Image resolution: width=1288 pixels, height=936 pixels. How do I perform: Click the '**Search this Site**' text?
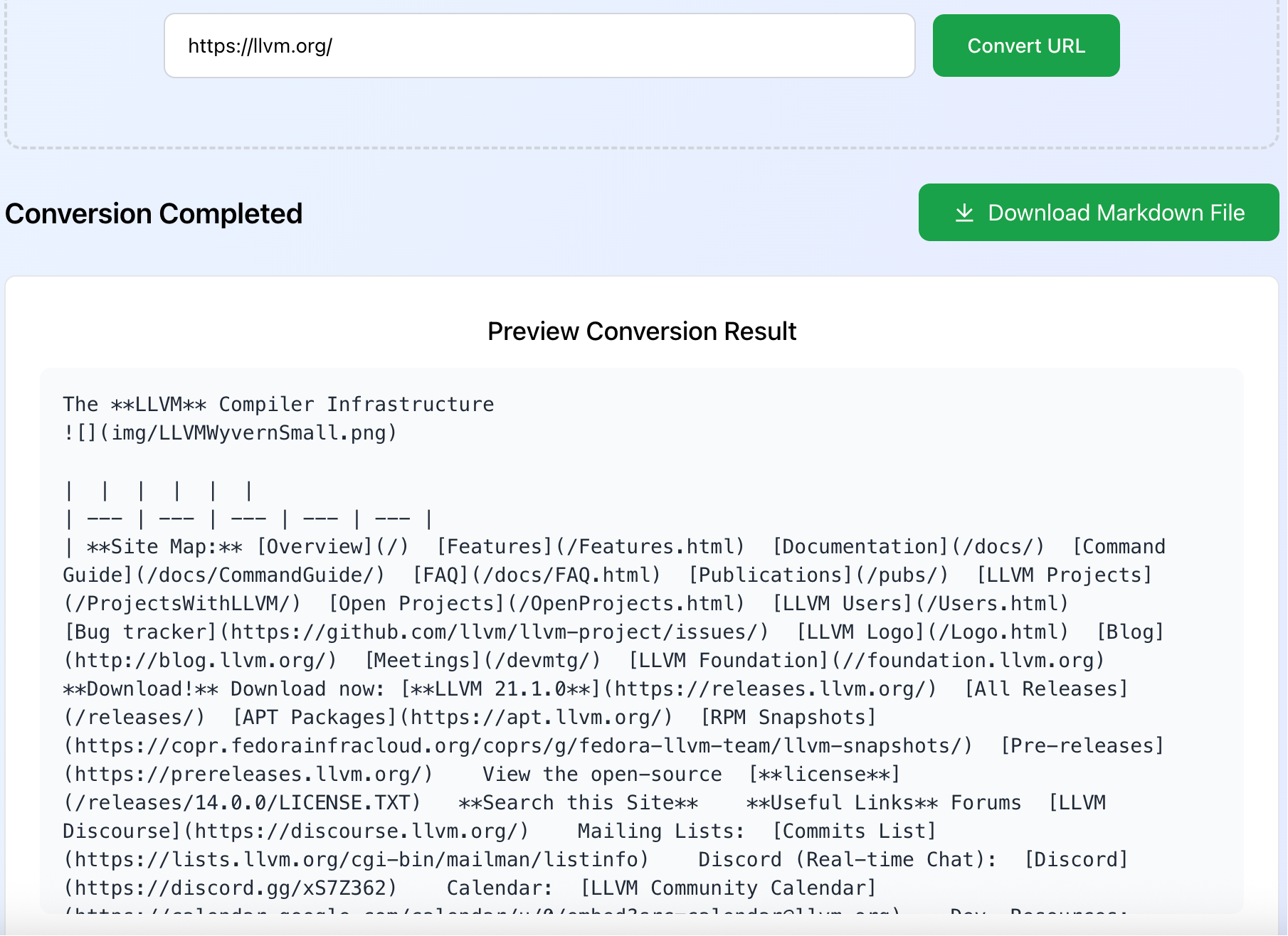tap(579, 802)
